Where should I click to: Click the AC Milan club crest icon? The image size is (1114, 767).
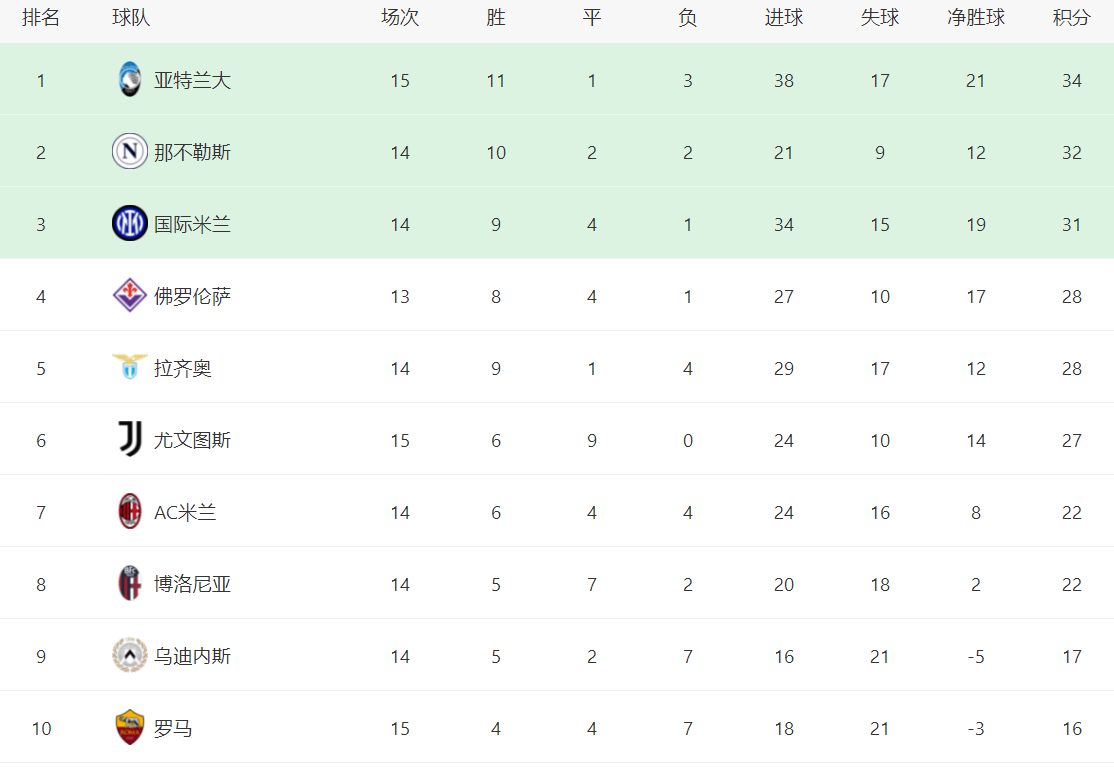pyautogui.click(x=130, y=512)
